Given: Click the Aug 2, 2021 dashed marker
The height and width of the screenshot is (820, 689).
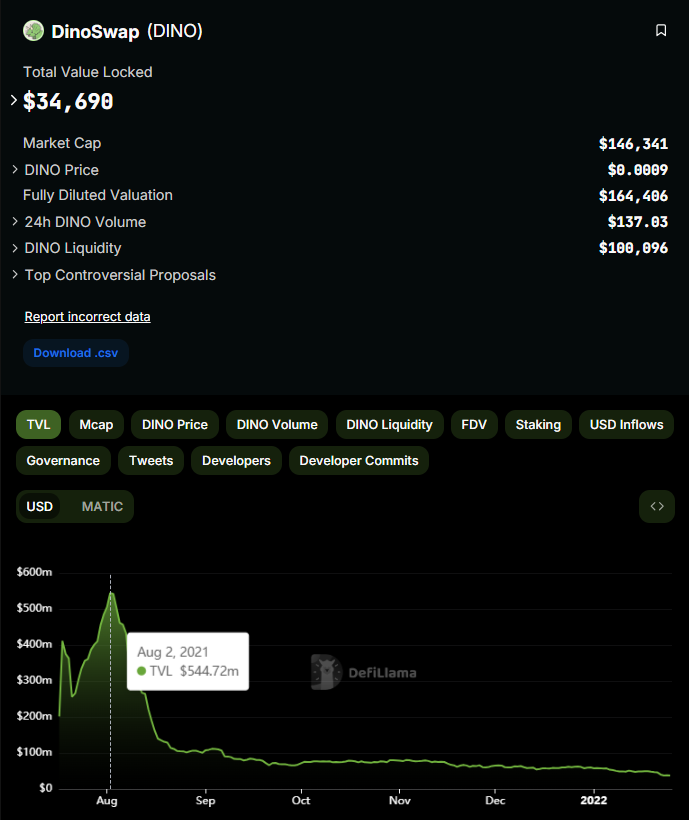Looking at the screenshot, I should [x=110, y=680].
